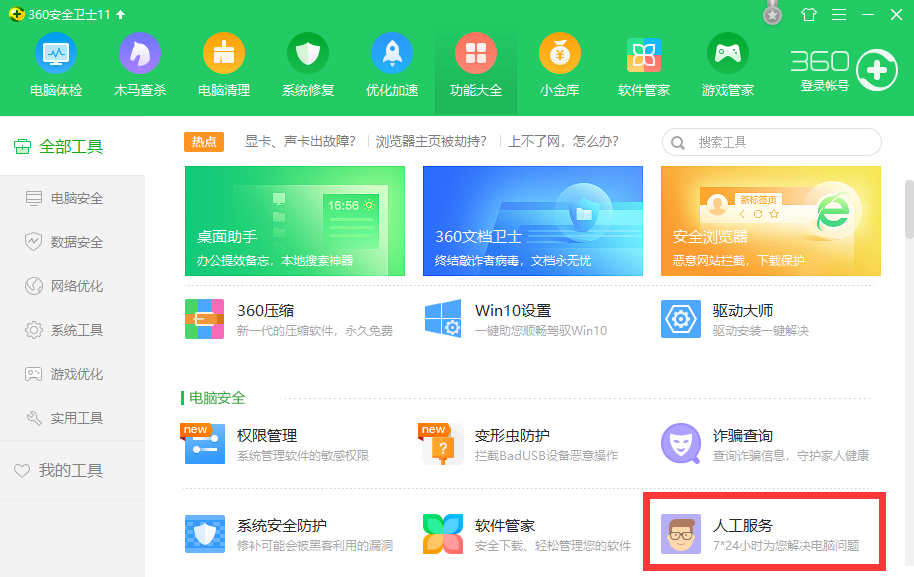Open 变形虫防护 tool icon

(x=441, y=444)
